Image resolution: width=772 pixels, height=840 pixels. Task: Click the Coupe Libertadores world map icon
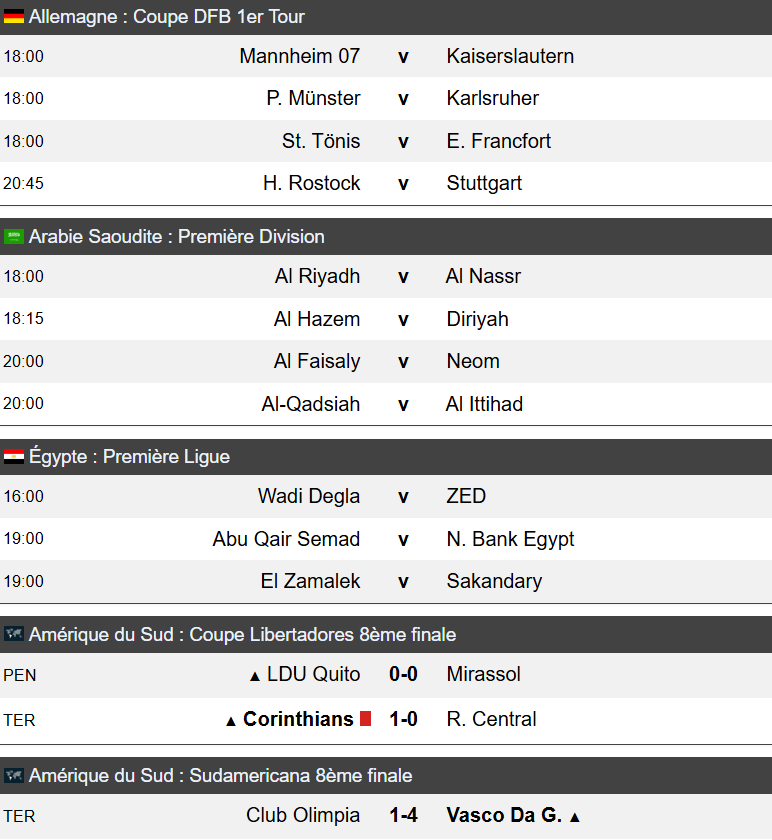pos(13,634)
